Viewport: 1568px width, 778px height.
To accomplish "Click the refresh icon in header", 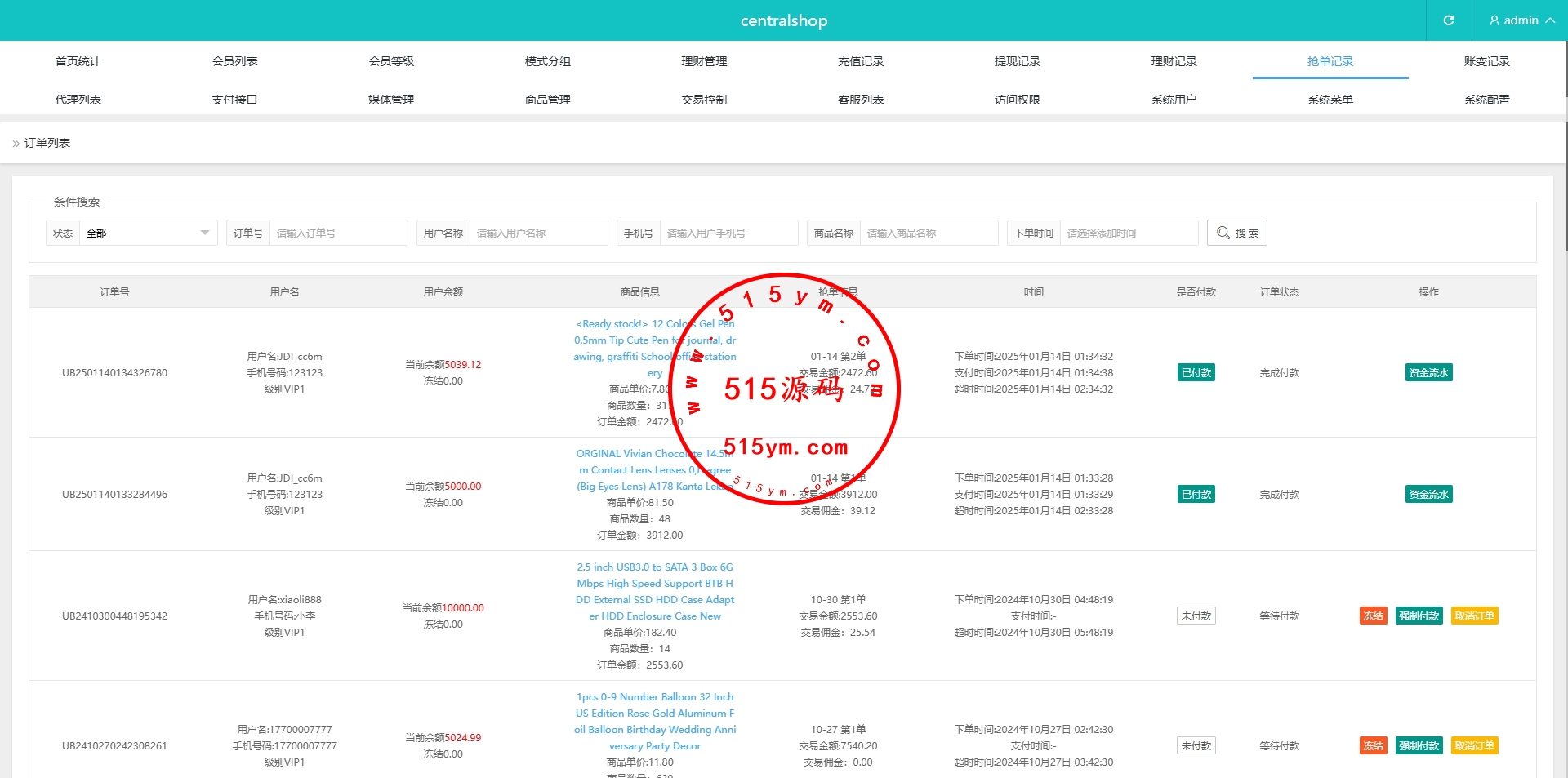I will tap(1448, 20).
